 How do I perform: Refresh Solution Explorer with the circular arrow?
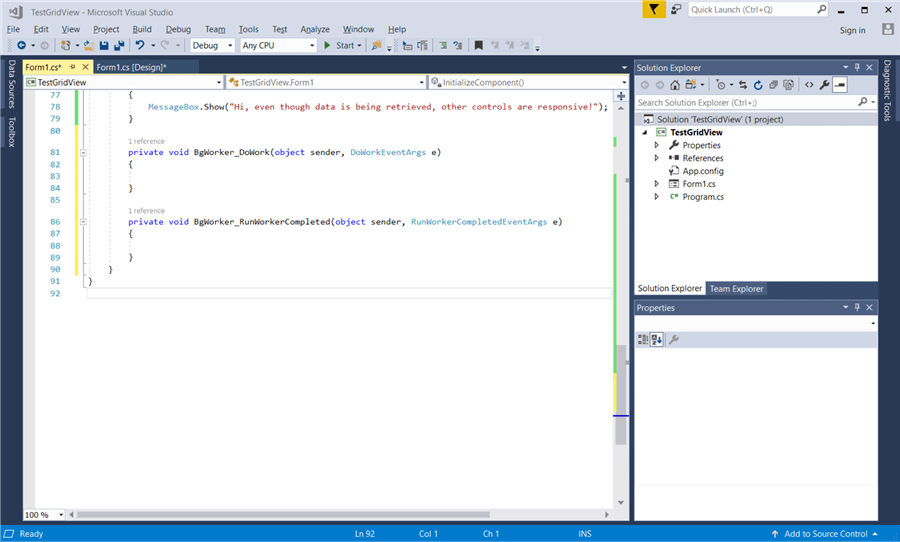758,85
